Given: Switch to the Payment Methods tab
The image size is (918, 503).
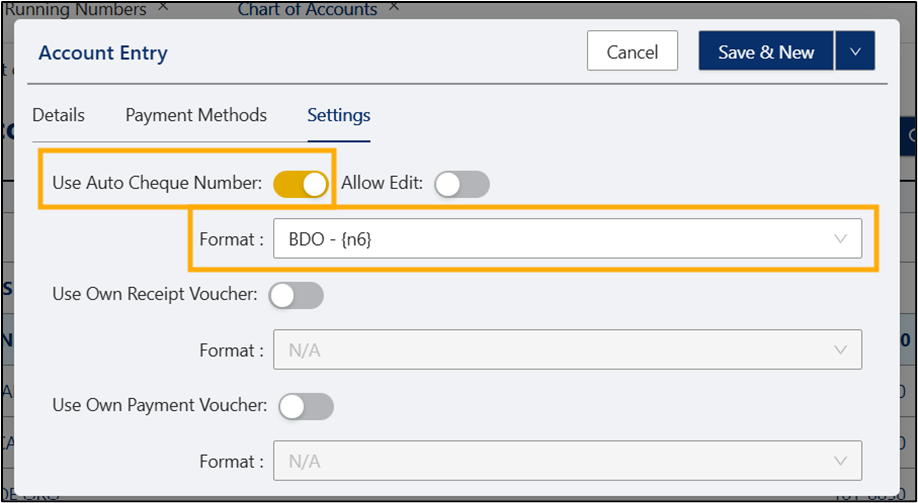Looking at the screenshot, I should pyautogui.click(x=196, y=115).
